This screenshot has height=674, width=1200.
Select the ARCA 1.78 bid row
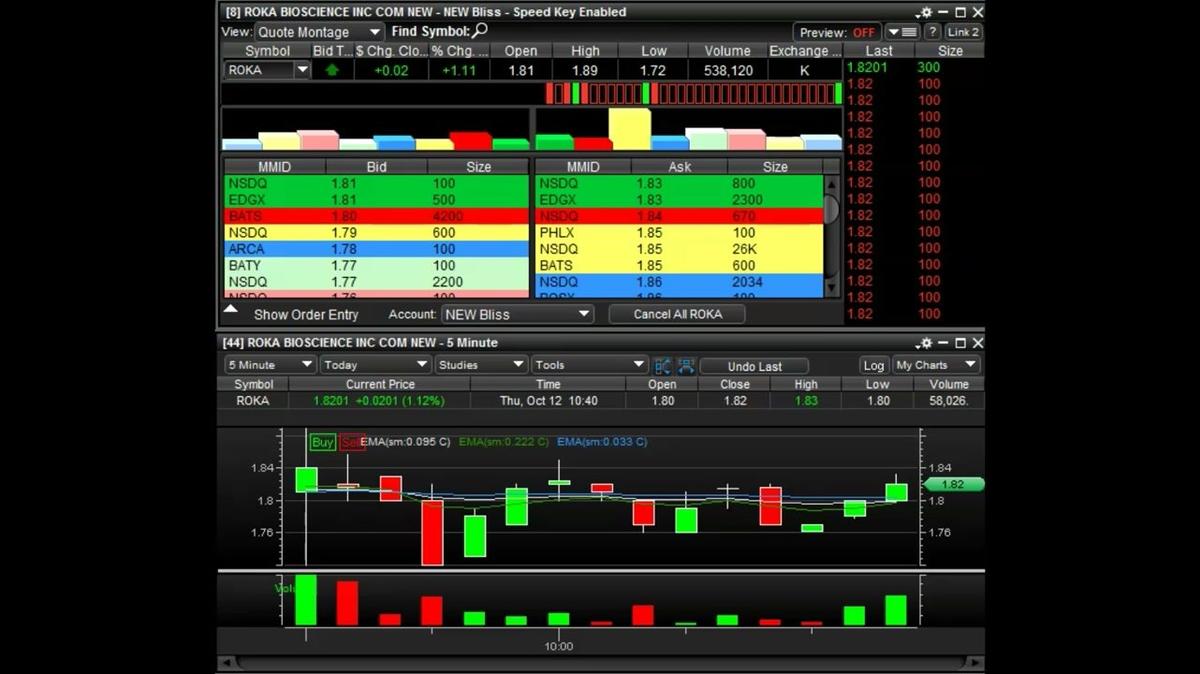[376, 249]
